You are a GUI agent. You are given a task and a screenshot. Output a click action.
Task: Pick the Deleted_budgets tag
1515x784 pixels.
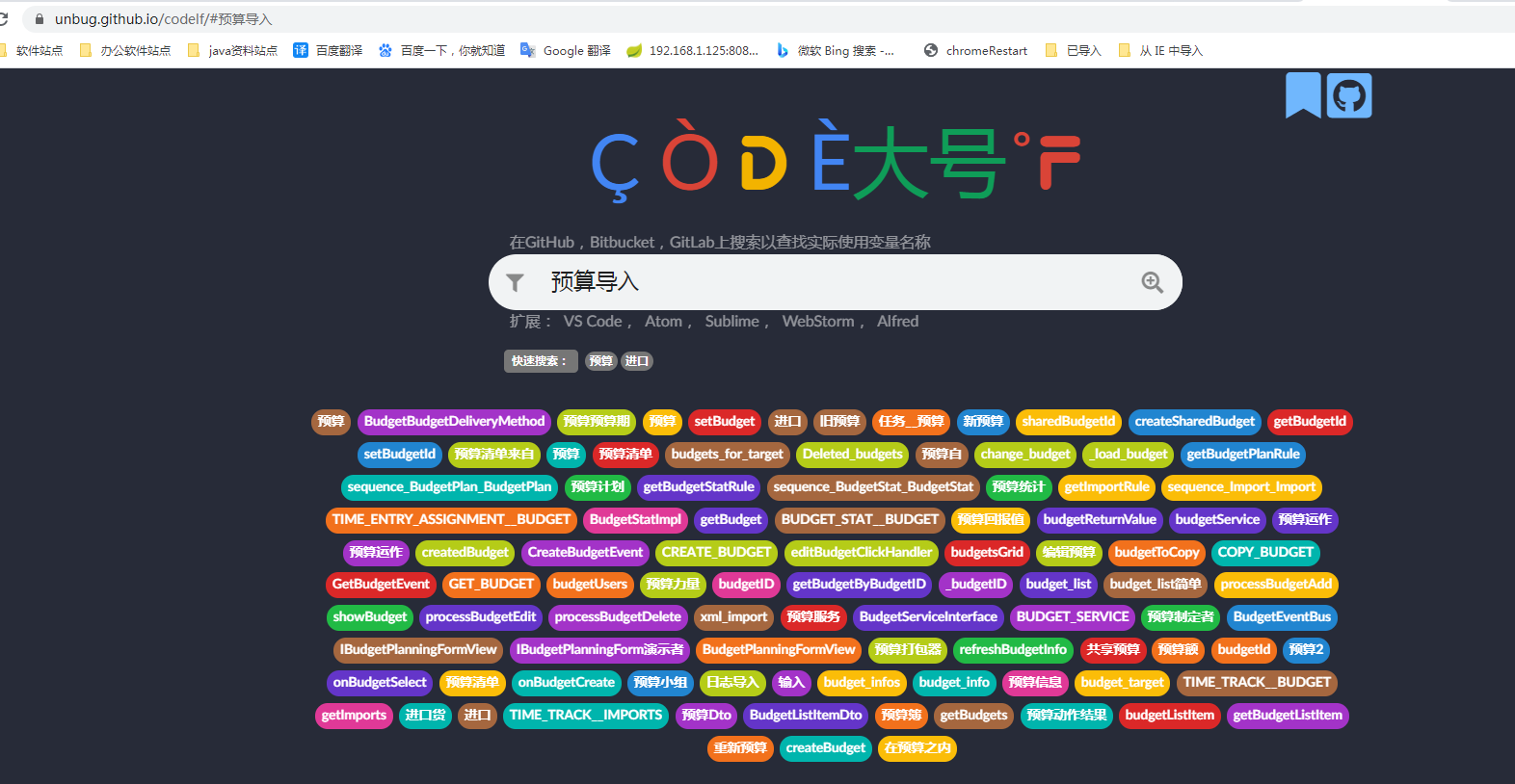pyautogui.click(x=853, y=455)
